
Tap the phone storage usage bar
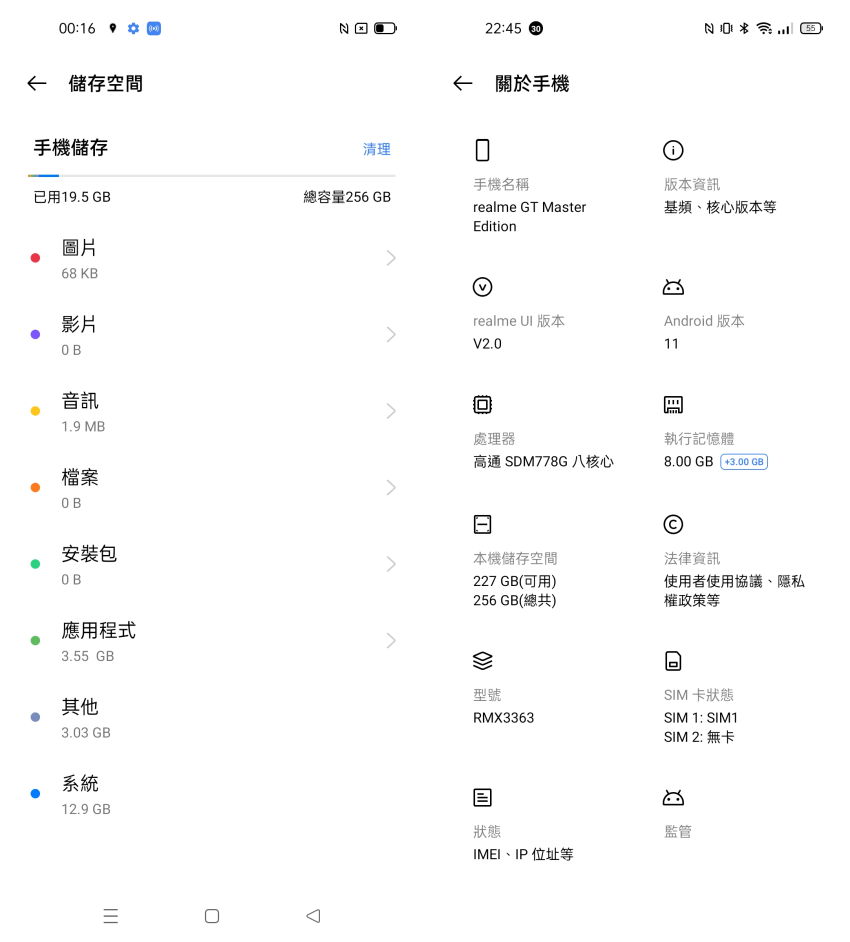[211, 175]
